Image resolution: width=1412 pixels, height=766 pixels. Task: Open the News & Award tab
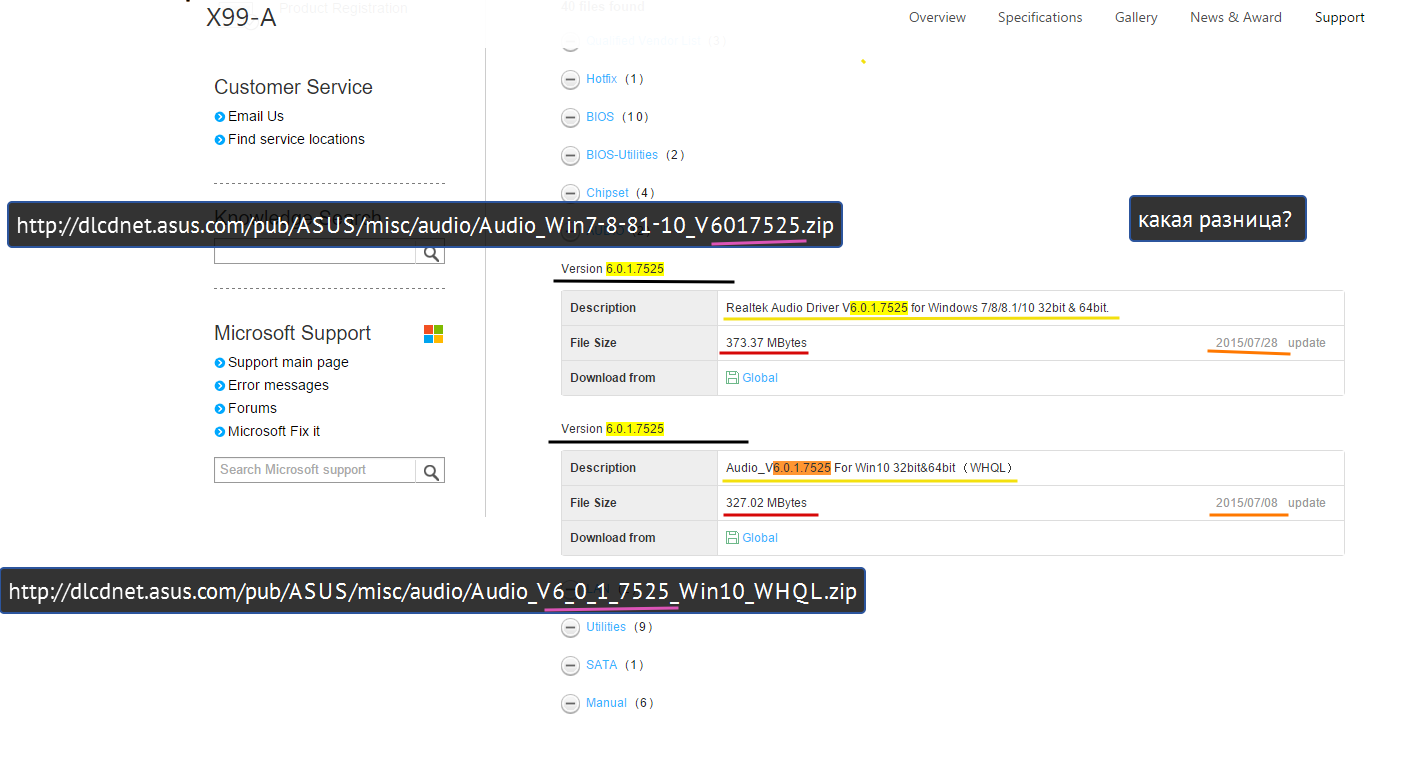1236,17
